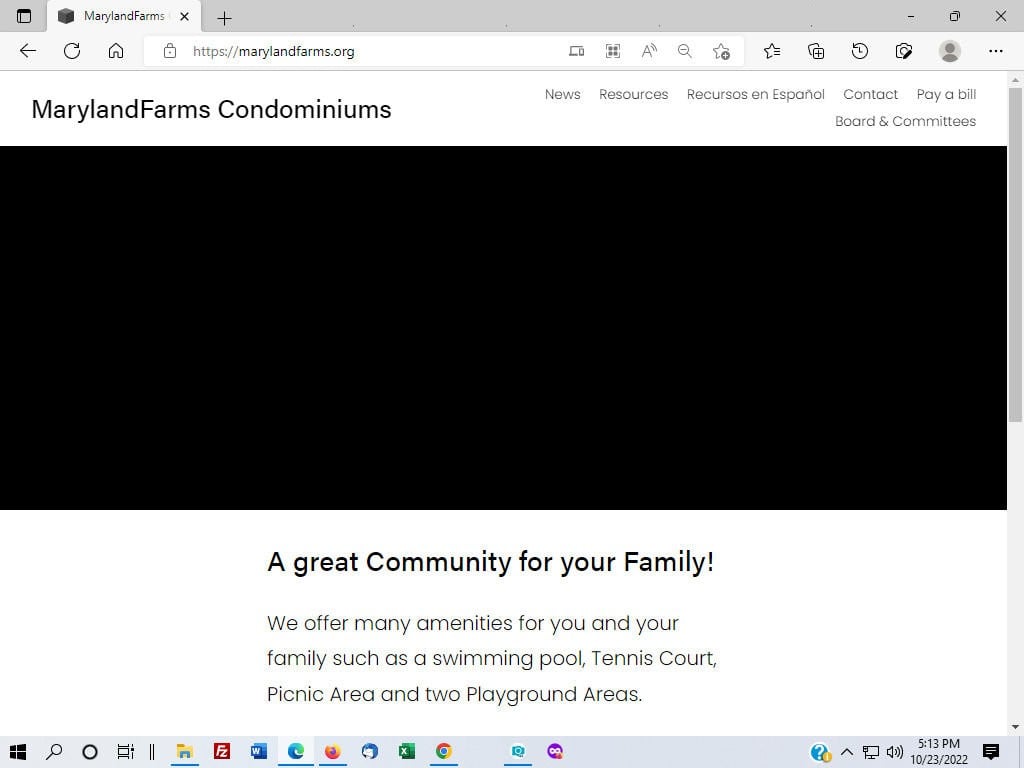Launch the web capture tool
The width and height of the screenshot is (1024, 768).
pyautogui.click(x=904, y=51)
